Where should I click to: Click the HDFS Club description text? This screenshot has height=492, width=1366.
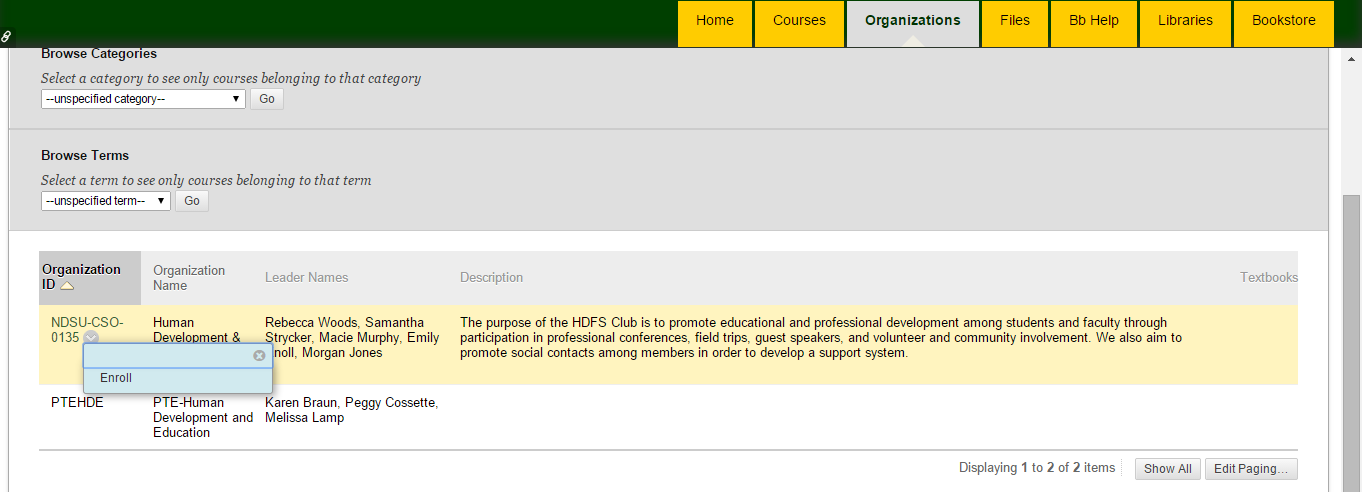tap(821, 337)
